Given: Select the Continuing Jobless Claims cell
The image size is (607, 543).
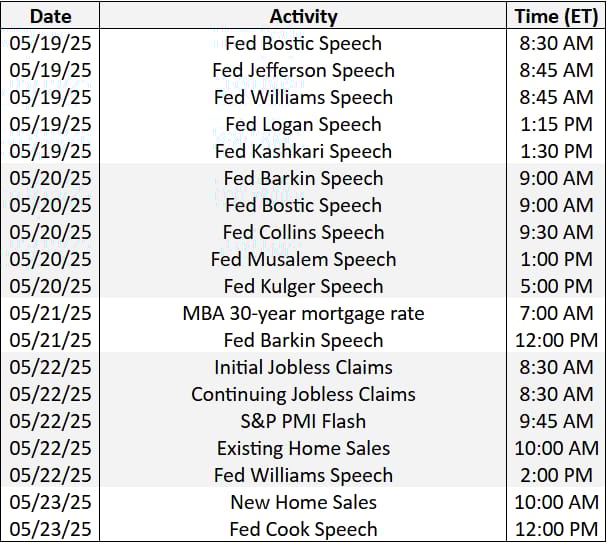Looking at the screenshot, I should [x=303, y=394].
